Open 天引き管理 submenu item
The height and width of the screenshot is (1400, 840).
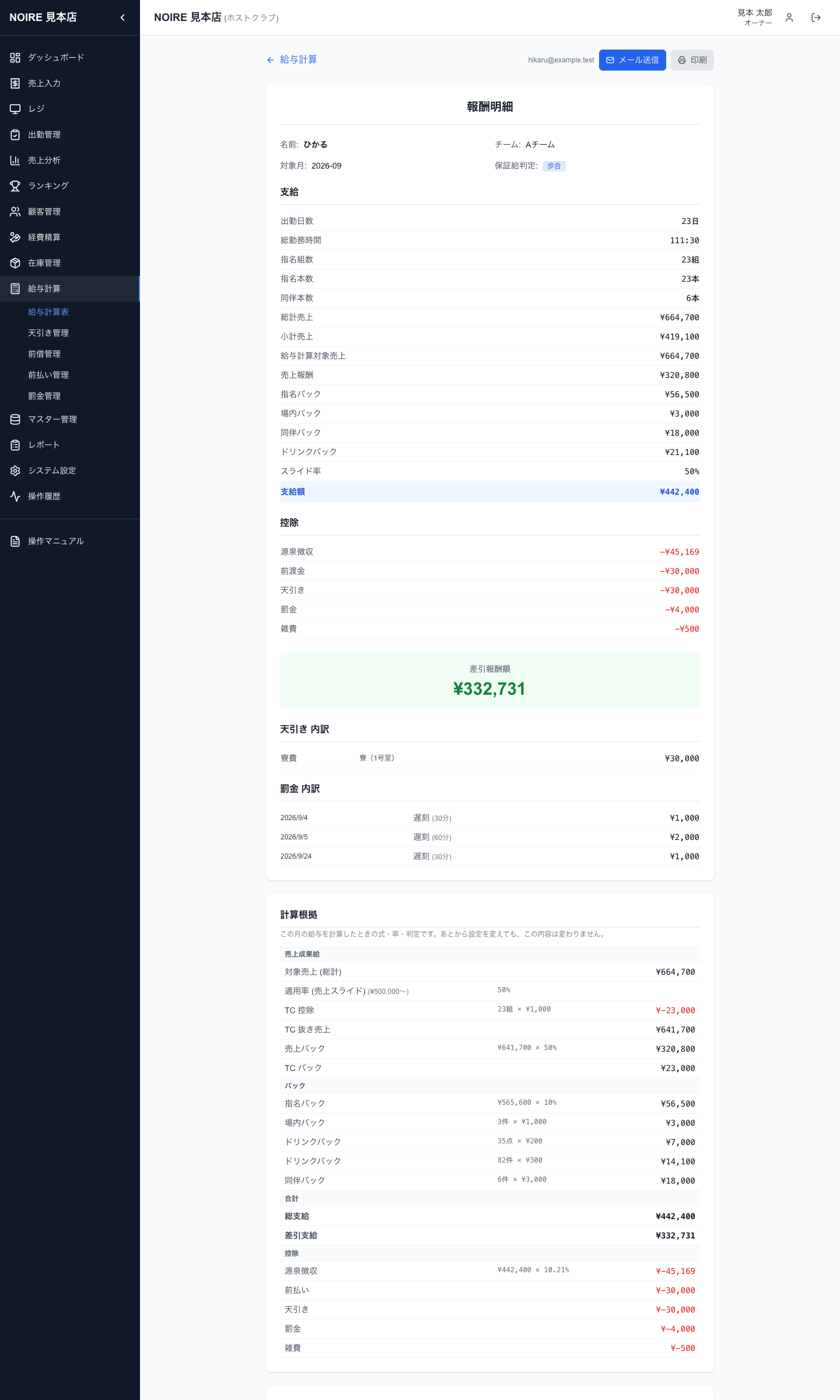[x=48, y=333]
